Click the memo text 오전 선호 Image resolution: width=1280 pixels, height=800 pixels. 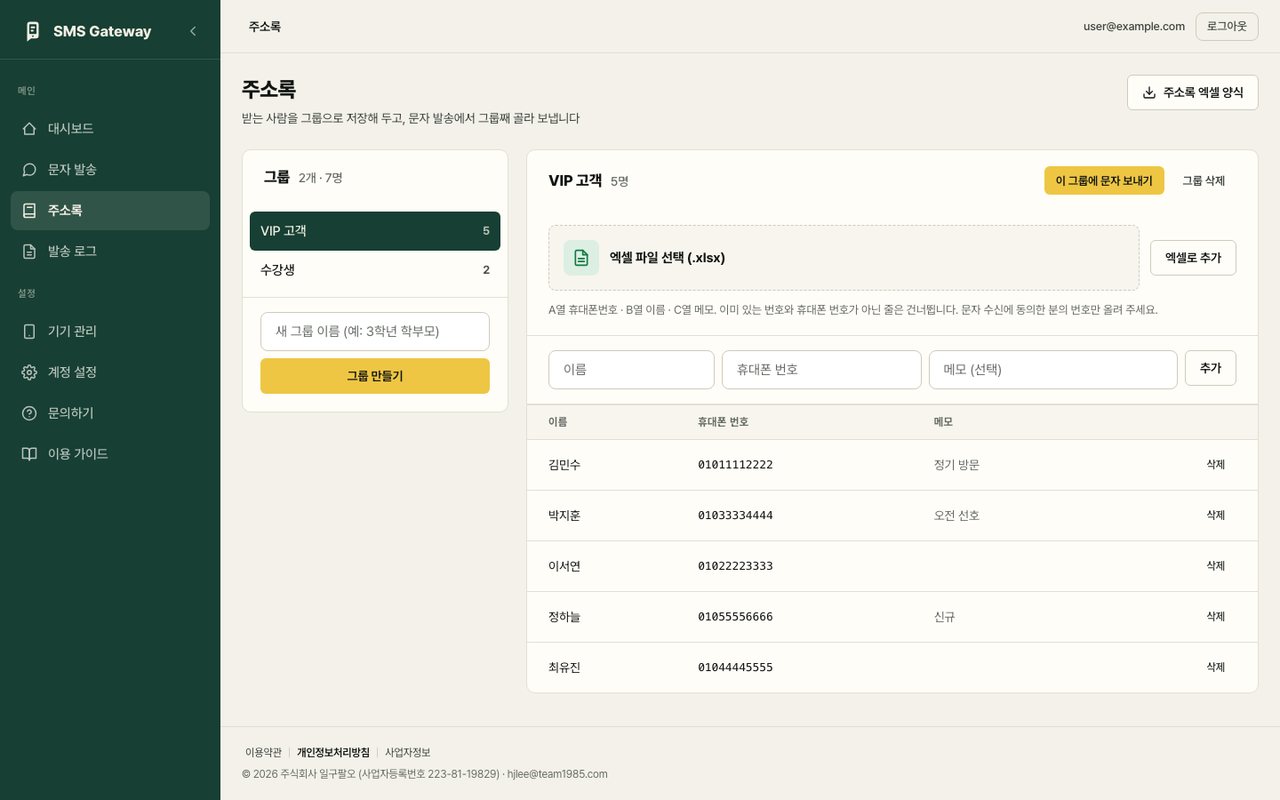tap(957, 516)
